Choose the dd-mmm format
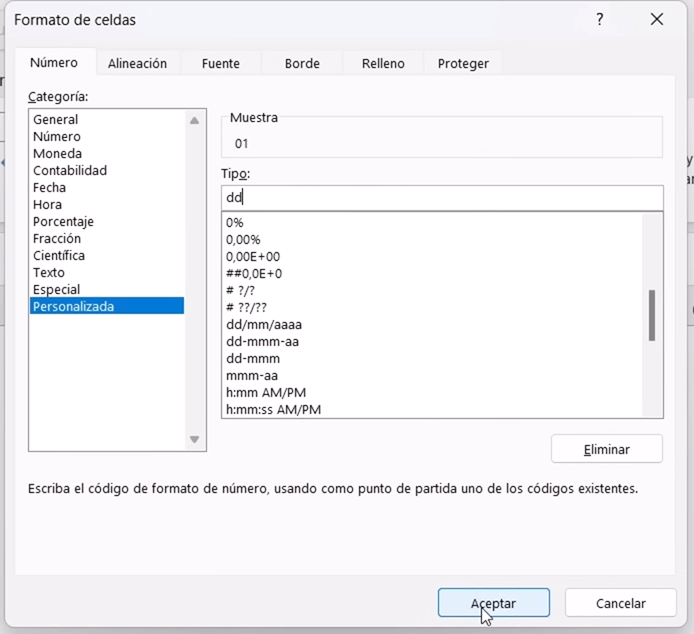 pos(432,359)
